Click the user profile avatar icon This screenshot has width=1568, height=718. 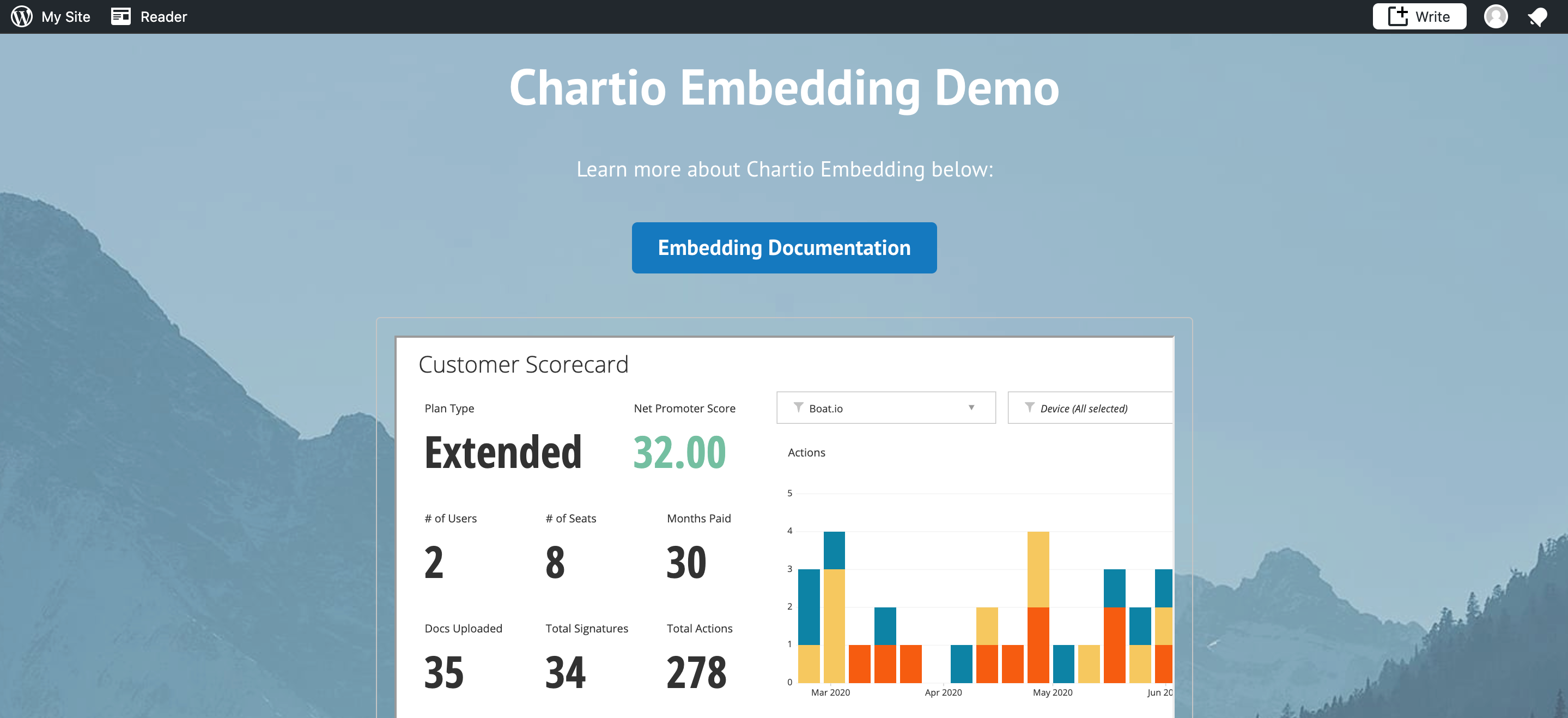1497,16
